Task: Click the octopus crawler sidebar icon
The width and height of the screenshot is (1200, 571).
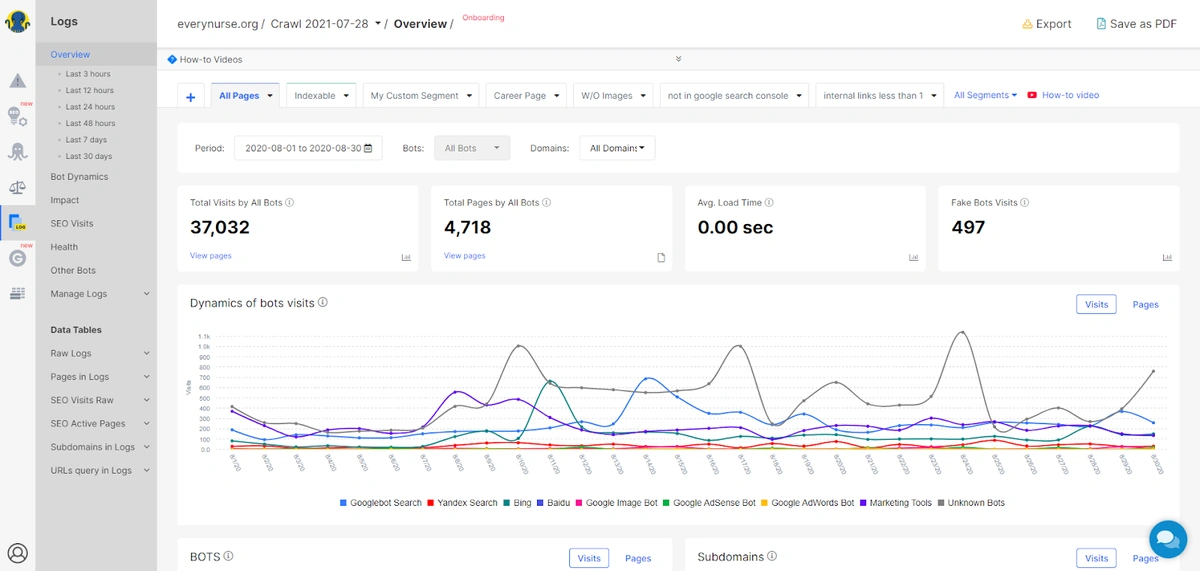Action: pos(17,152)
